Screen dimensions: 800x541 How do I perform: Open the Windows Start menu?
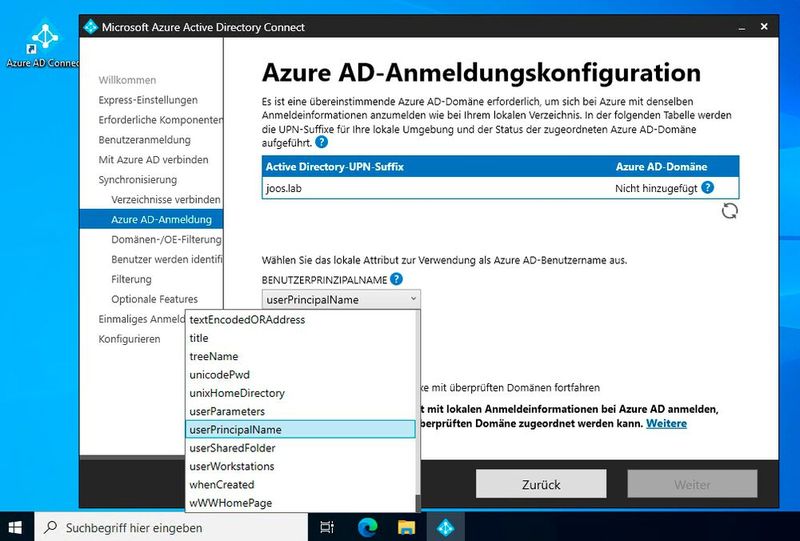coord(16,527)
